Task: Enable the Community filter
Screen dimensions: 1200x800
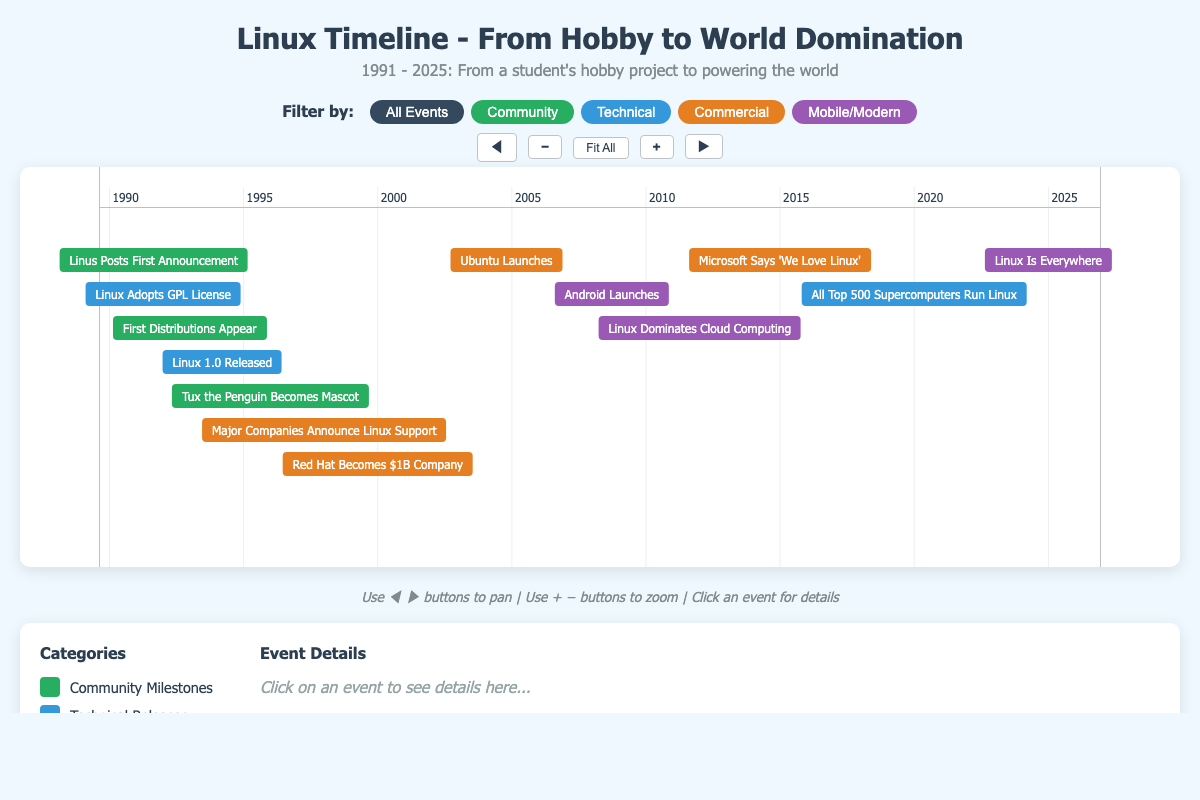Action: (522, 111)
